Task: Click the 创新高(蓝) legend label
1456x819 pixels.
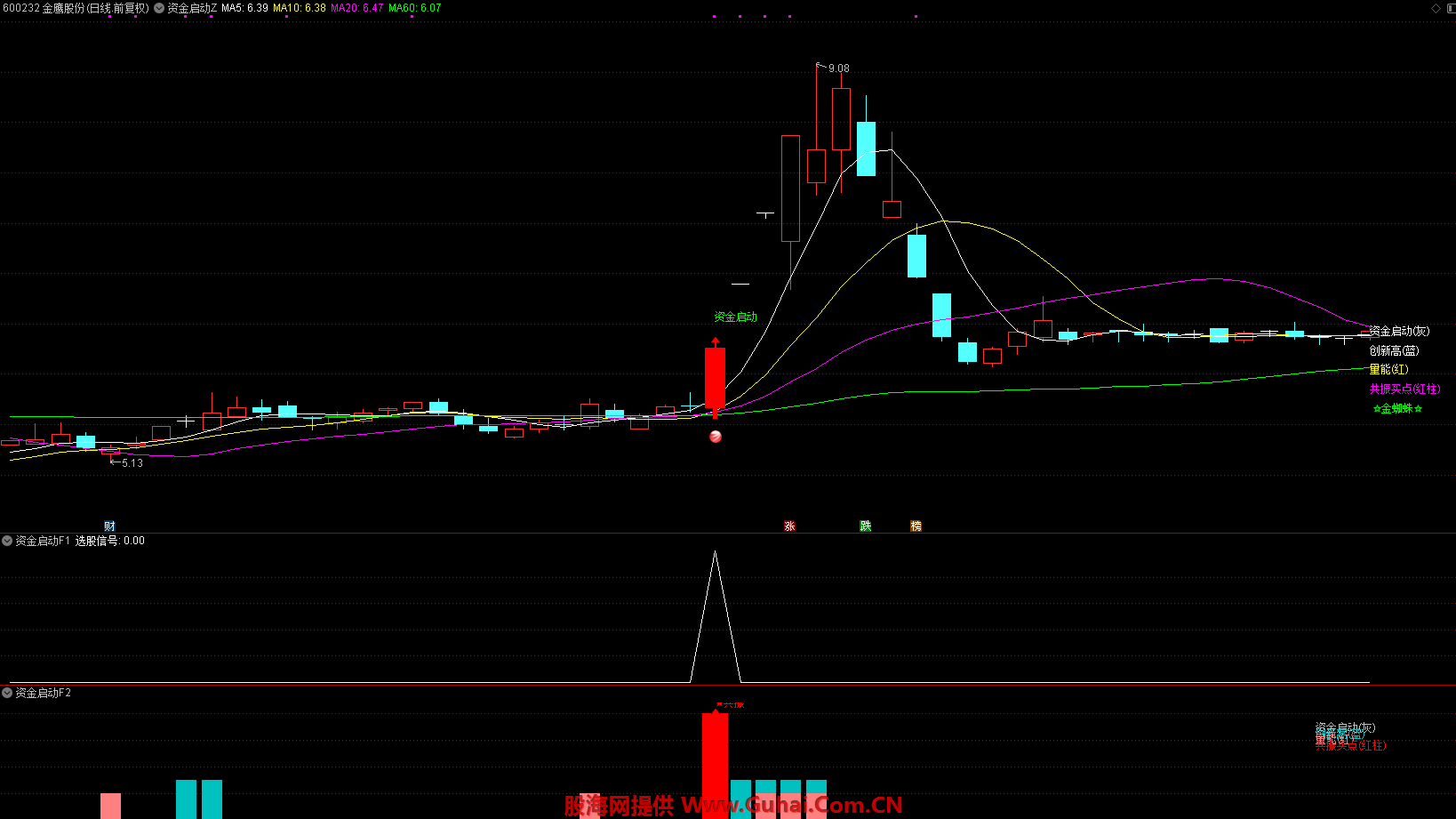Action: [x=1394, y=350]
